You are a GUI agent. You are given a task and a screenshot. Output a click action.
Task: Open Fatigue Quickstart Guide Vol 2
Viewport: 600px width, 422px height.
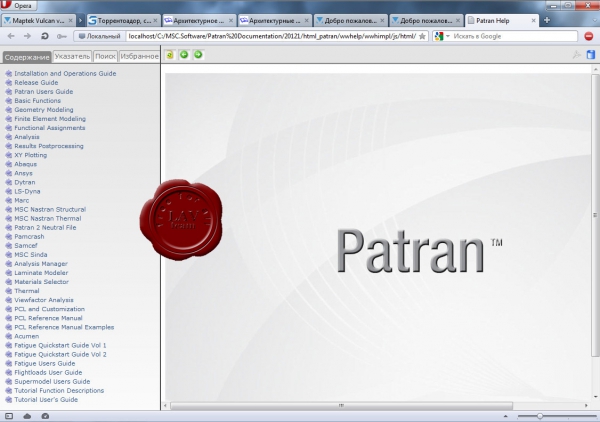click(x=60, y=354)
